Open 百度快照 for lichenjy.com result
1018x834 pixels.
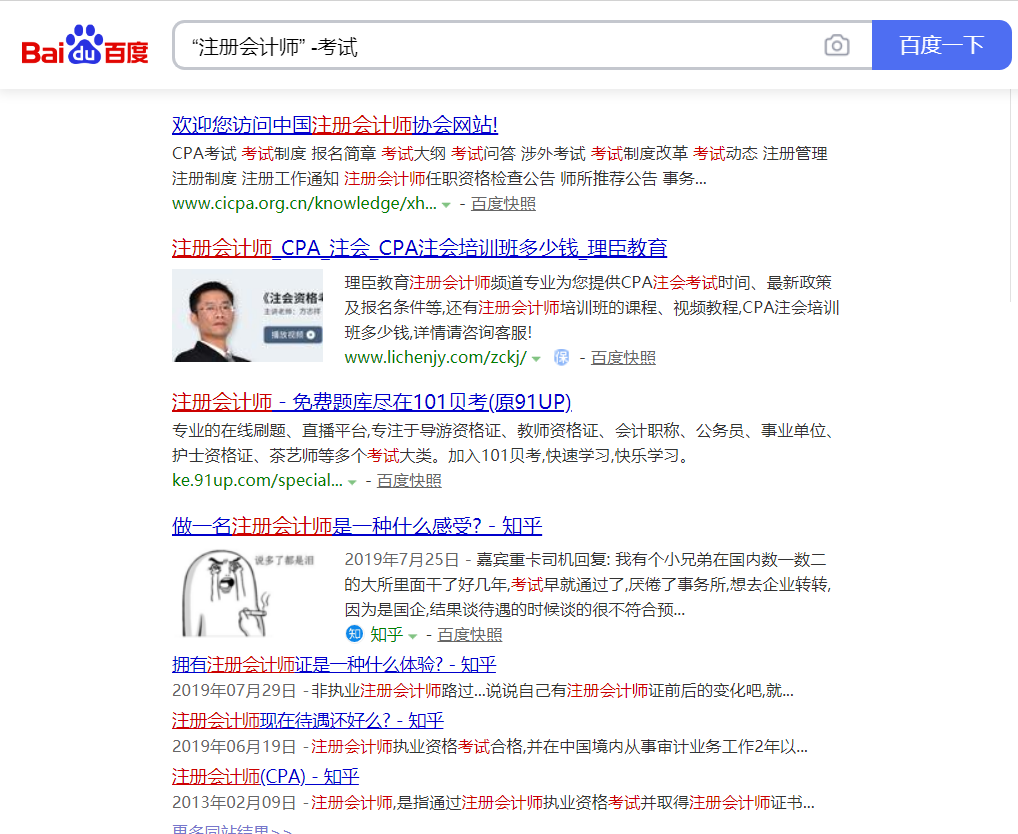(623, 358)
